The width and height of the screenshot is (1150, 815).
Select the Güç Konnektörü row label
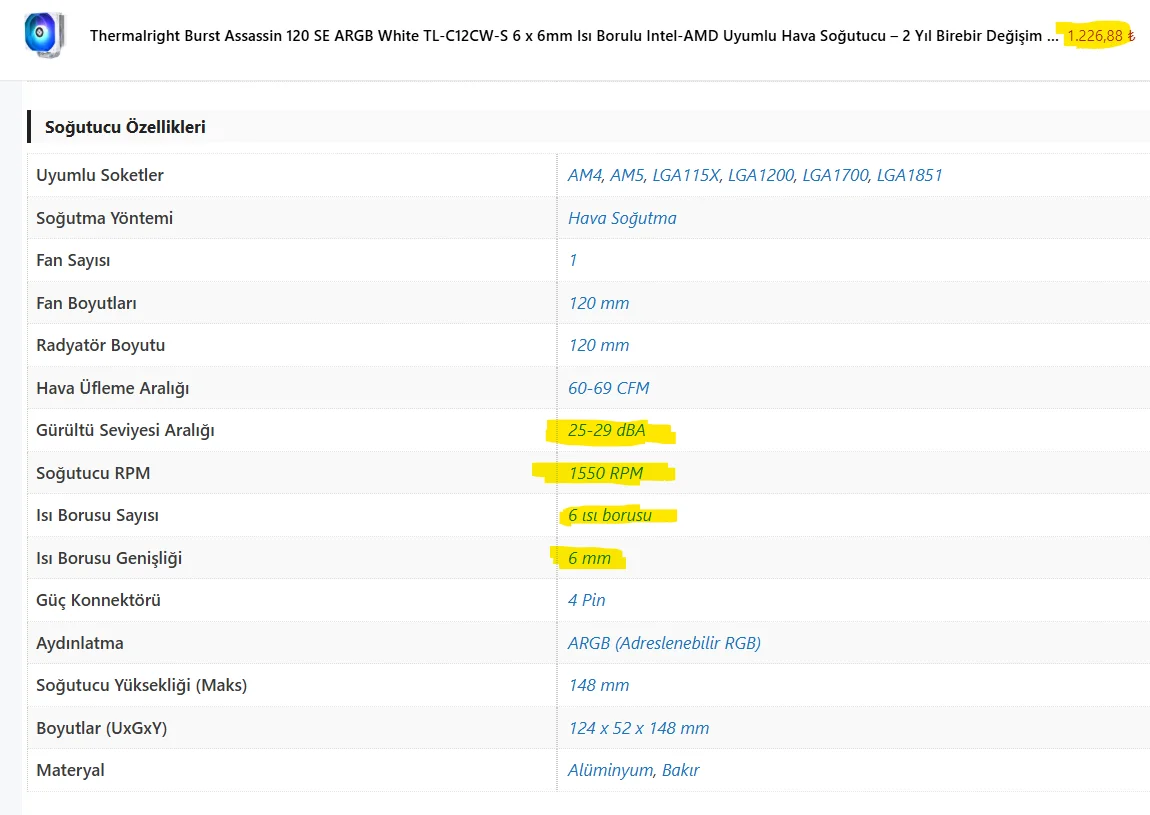pyautogui.click(x=98, y=600)
